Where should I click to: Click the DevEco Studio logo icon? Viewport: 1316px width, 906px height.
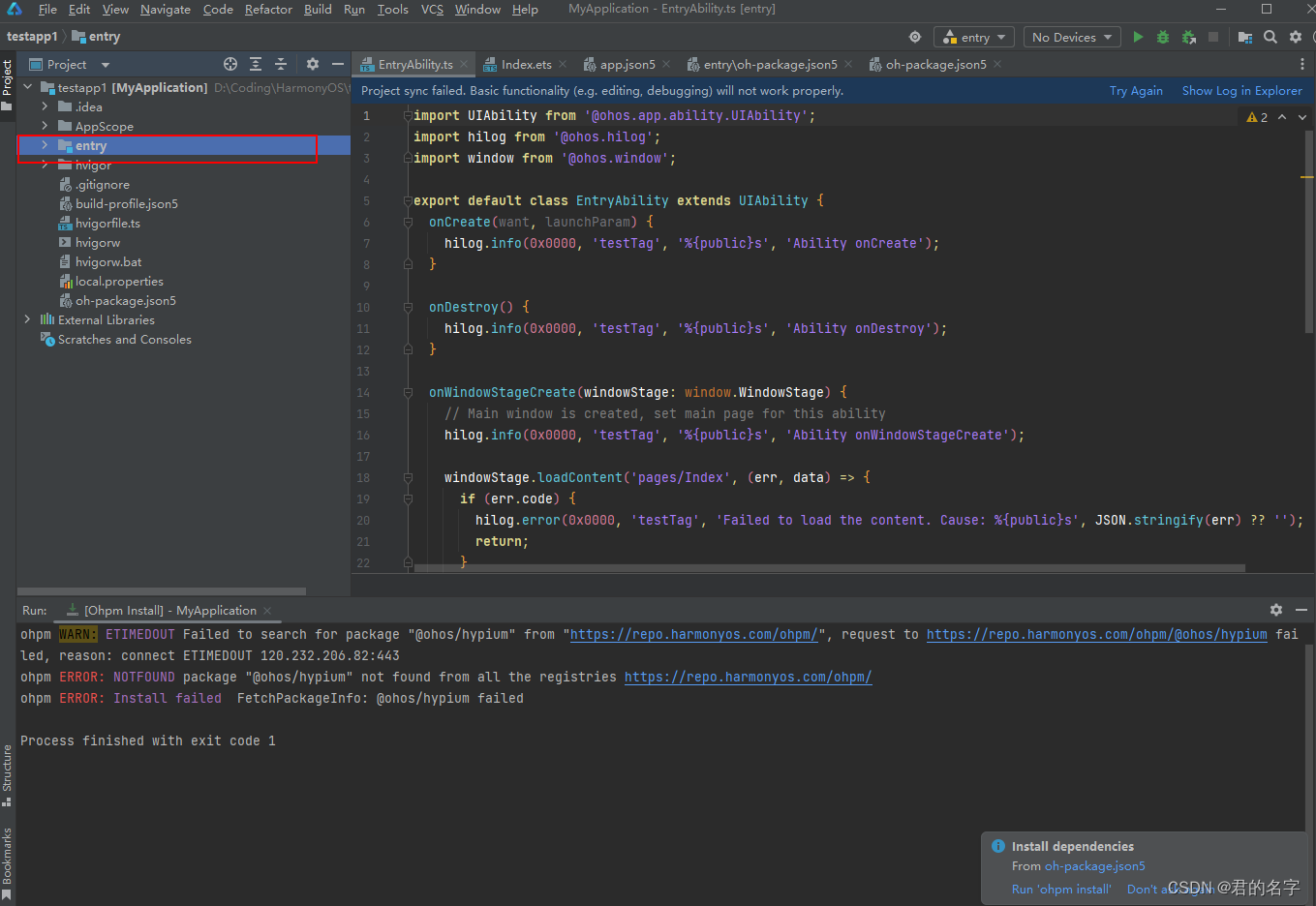pyautogui.click(x=15, y=9)
